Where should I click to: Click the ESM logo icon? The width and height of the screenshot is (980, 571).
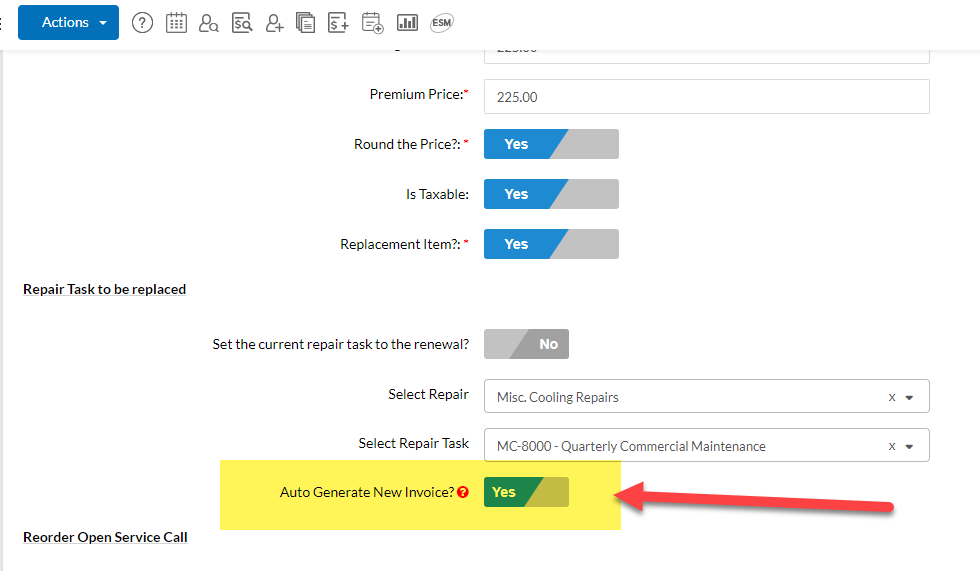pos(441,22)
